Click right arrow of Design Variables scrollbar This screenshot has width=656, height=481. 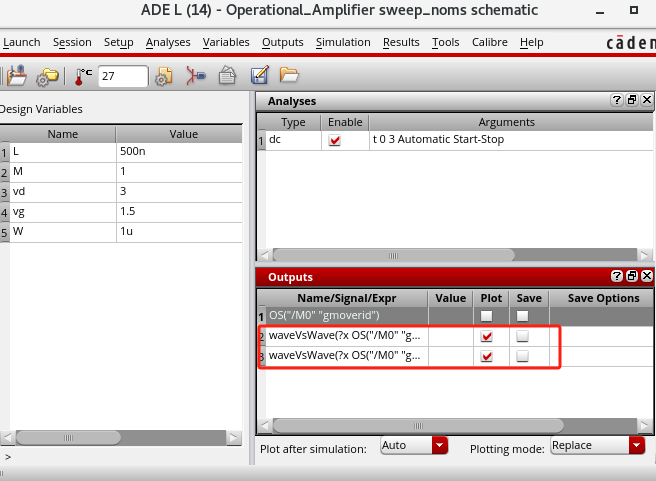tap(234, 438)
